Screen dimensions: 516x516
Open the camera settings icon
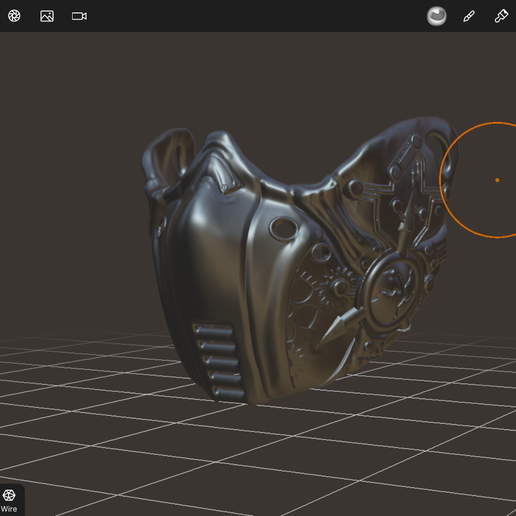pos(79,16)
